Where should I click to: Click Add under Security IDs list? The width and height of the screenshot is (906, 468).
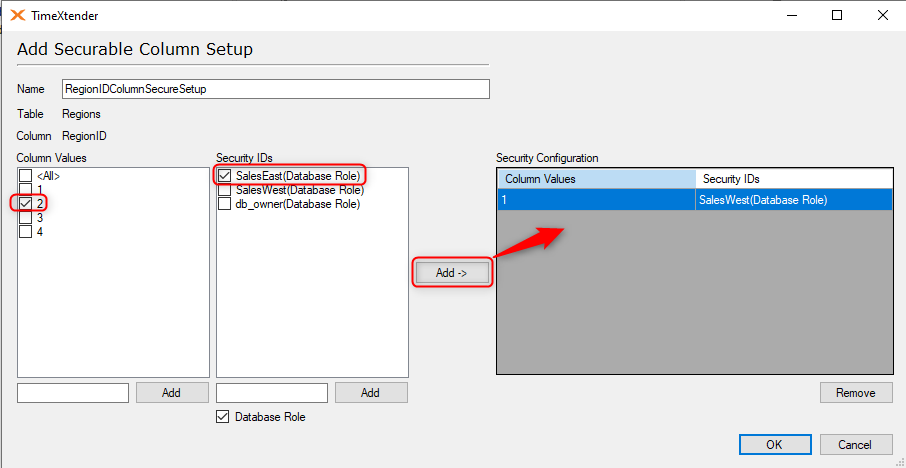click(x=370, y=392)
